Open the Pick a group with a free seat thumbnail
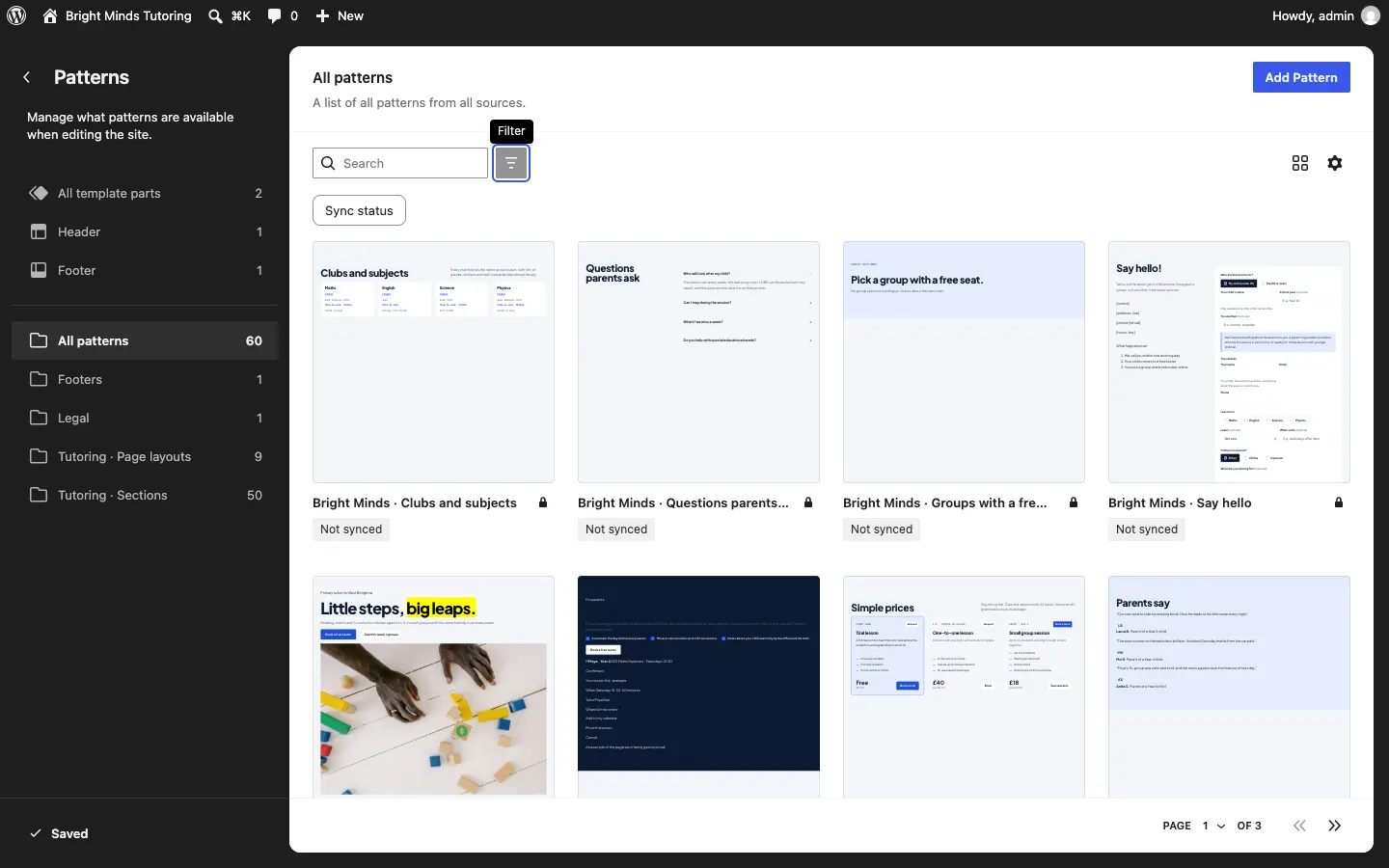This screenshot has width=1389, height=868. [x=964, y=362]
